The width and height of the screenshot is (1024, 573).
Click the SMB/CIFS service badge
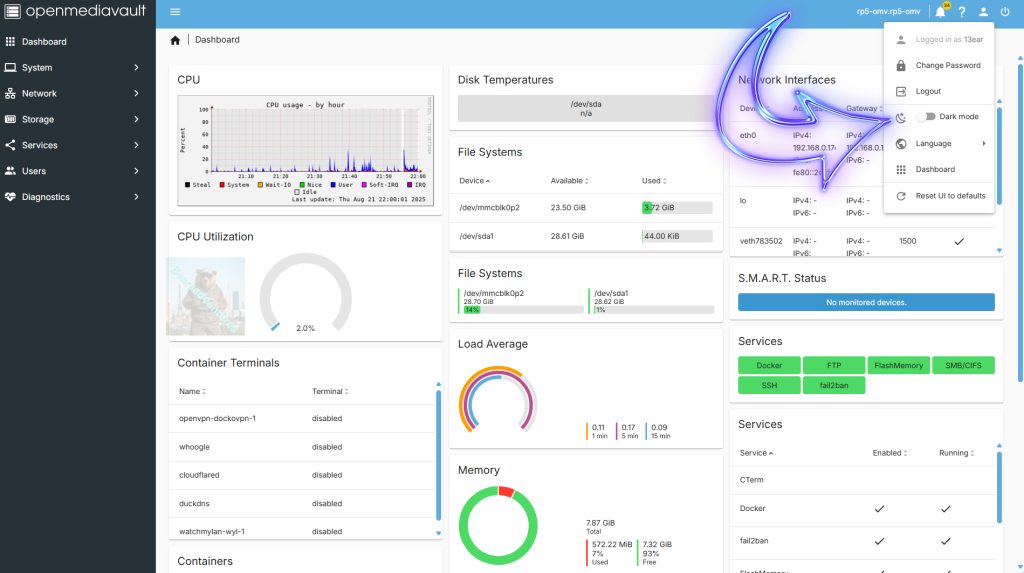point(963,366)
